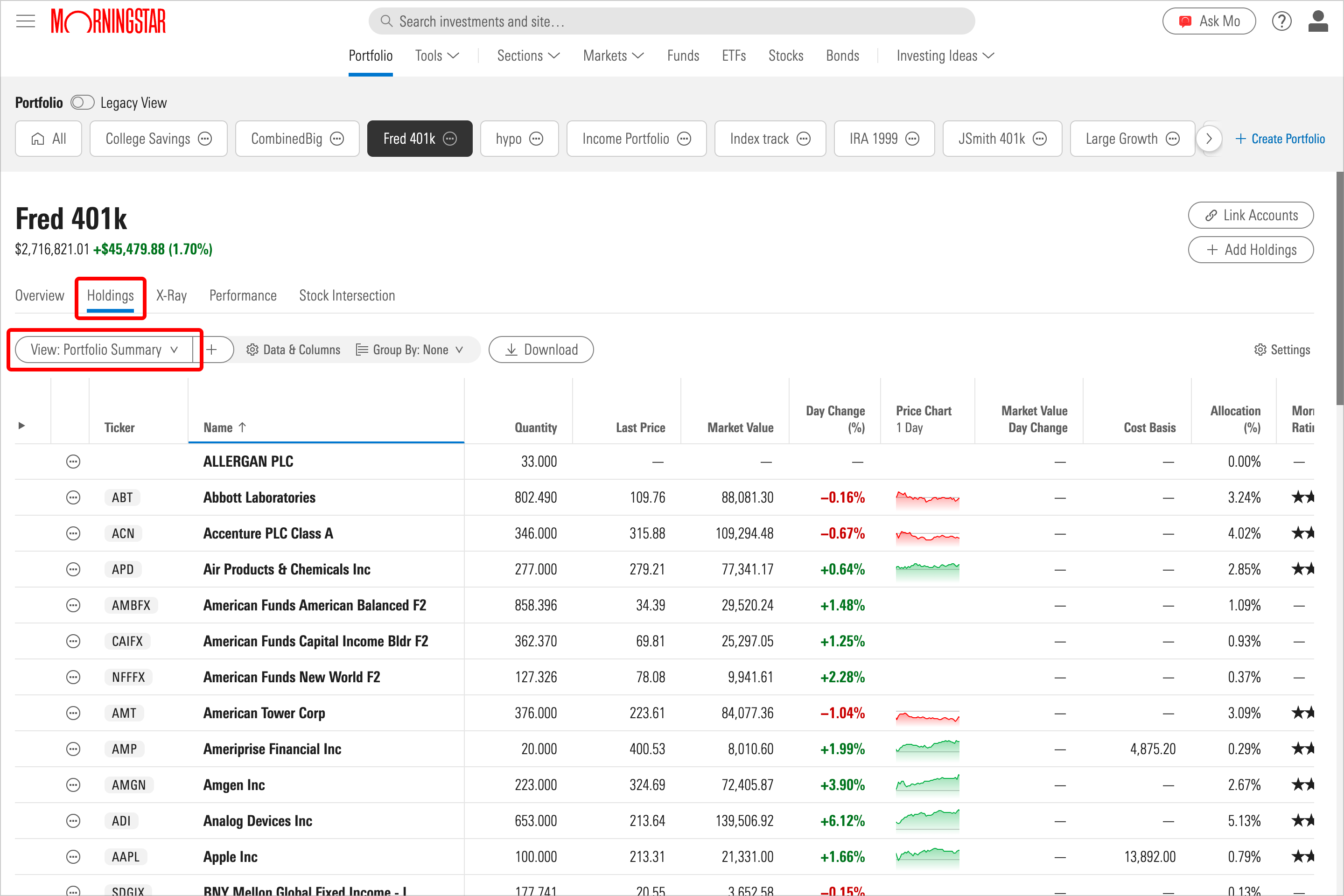Switch to the X-Ray tab
The width and height of the screenshot is (1344, 896).
pyautogui.click(x=171, y=295)
